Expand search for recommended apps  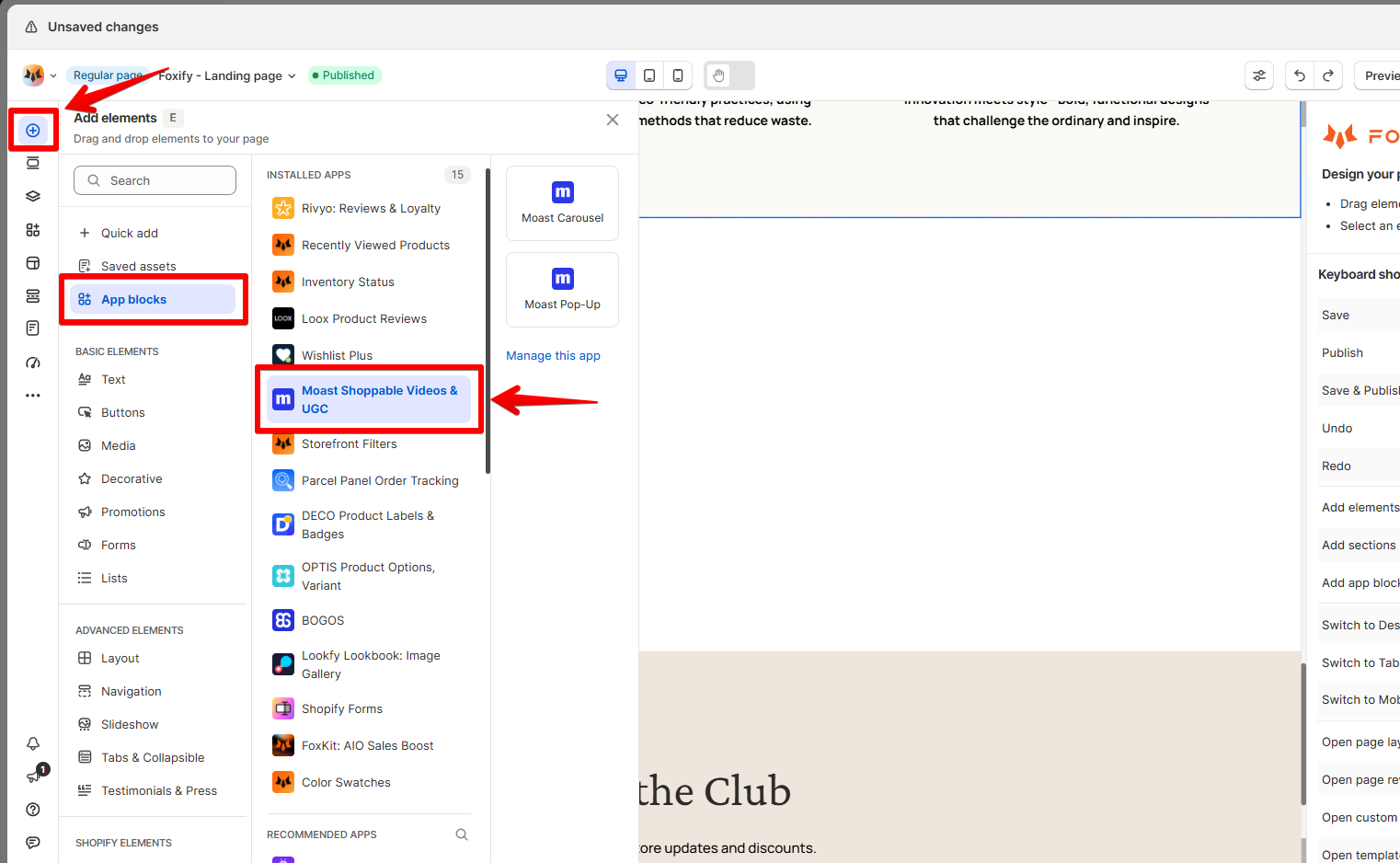coord(462,834)
